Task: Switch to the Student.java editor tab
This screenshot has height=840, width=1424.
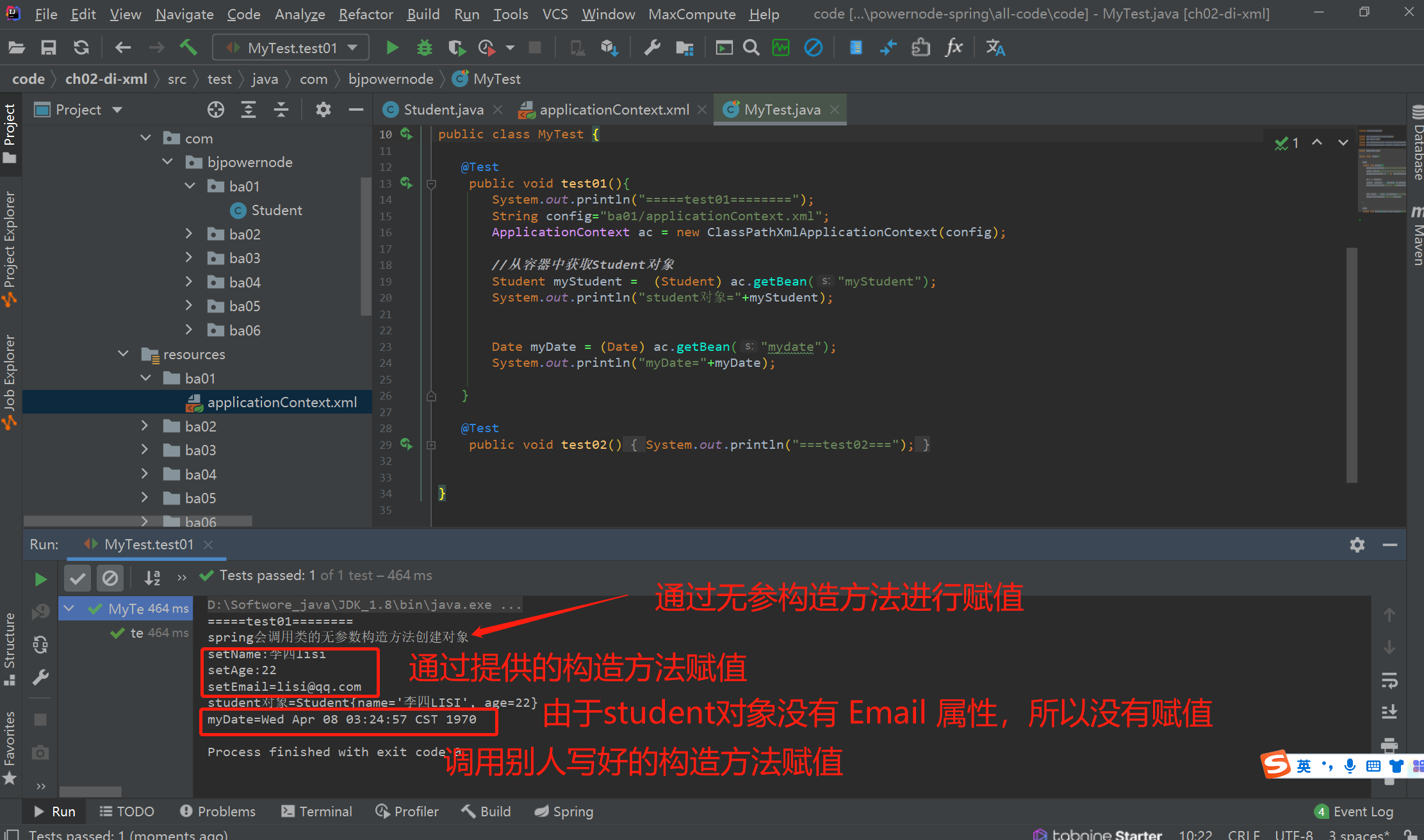Action: [443, 109]
